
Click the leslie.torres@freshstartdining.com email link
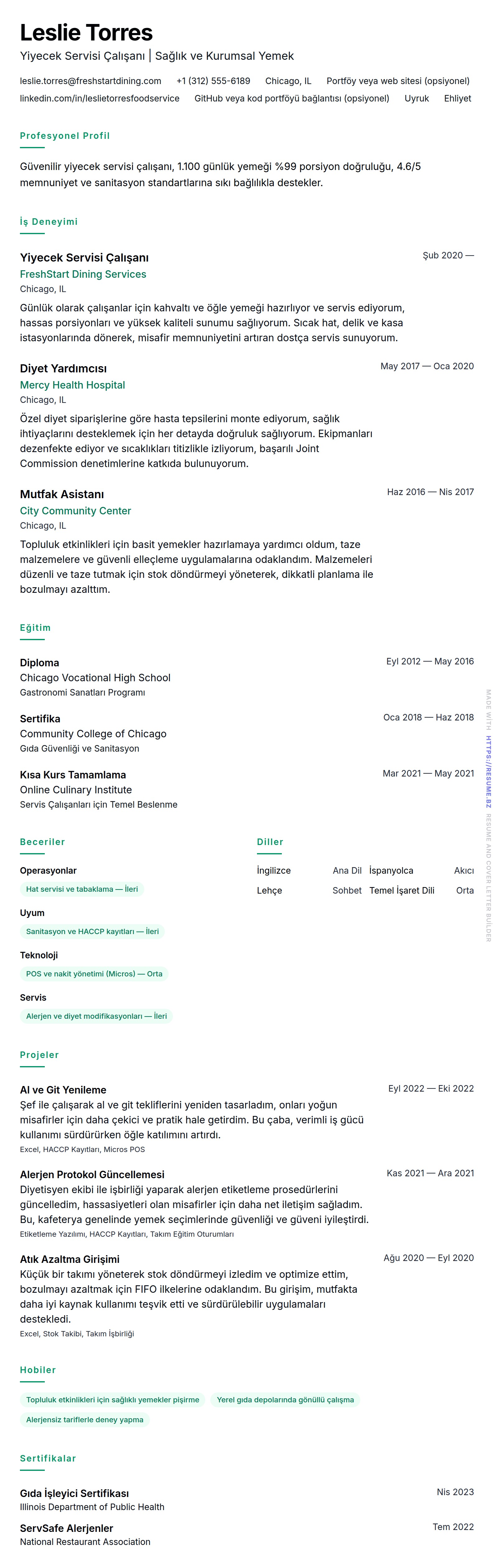tap(91, 81)
